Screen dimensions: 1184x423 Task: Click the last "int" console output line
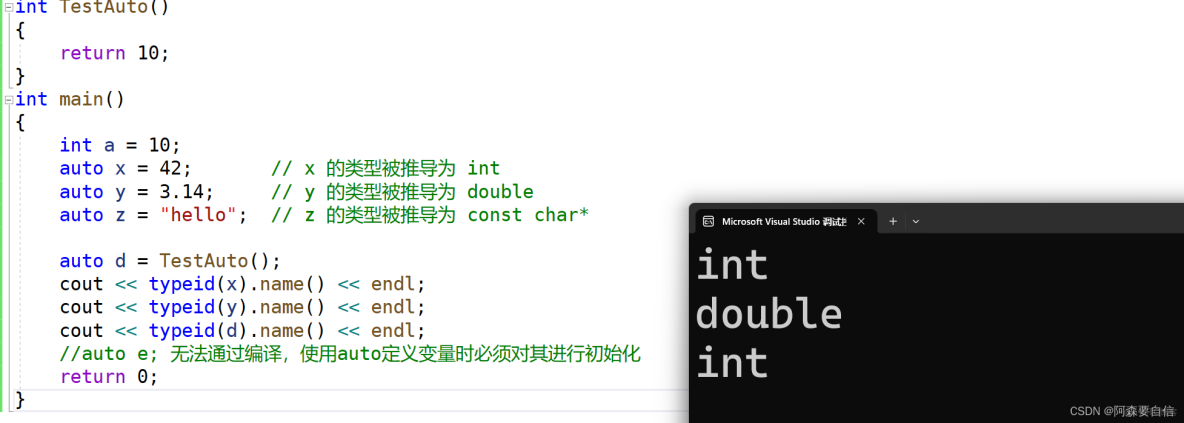click(x=732, y=363)
